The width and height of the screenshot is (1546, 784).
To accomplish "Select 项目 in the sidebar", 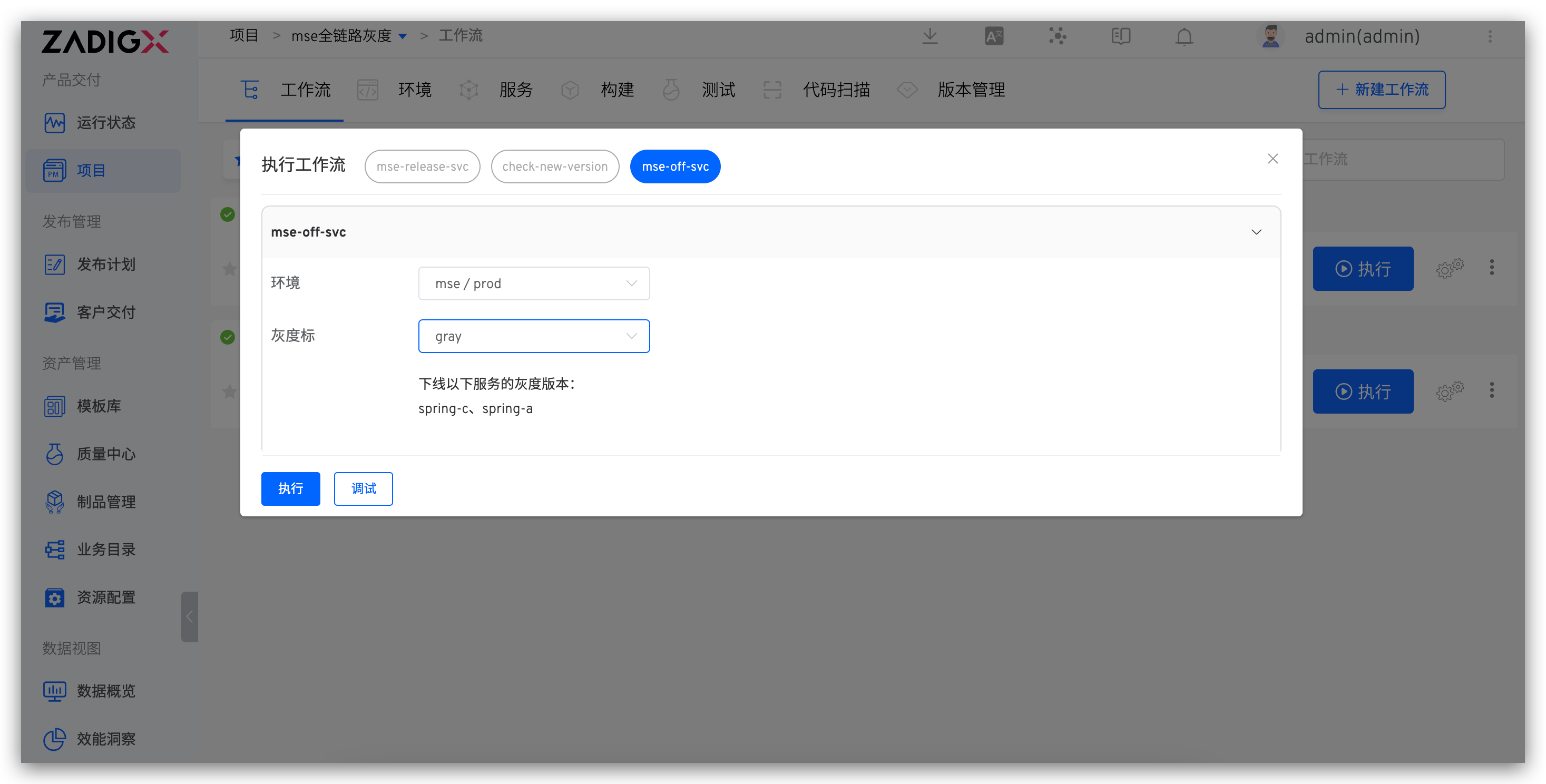I will coord(103,171).
